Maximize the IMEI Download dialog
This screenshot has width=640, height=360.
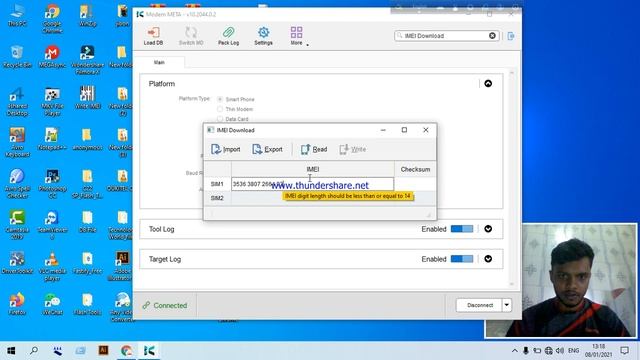[404, 130]
